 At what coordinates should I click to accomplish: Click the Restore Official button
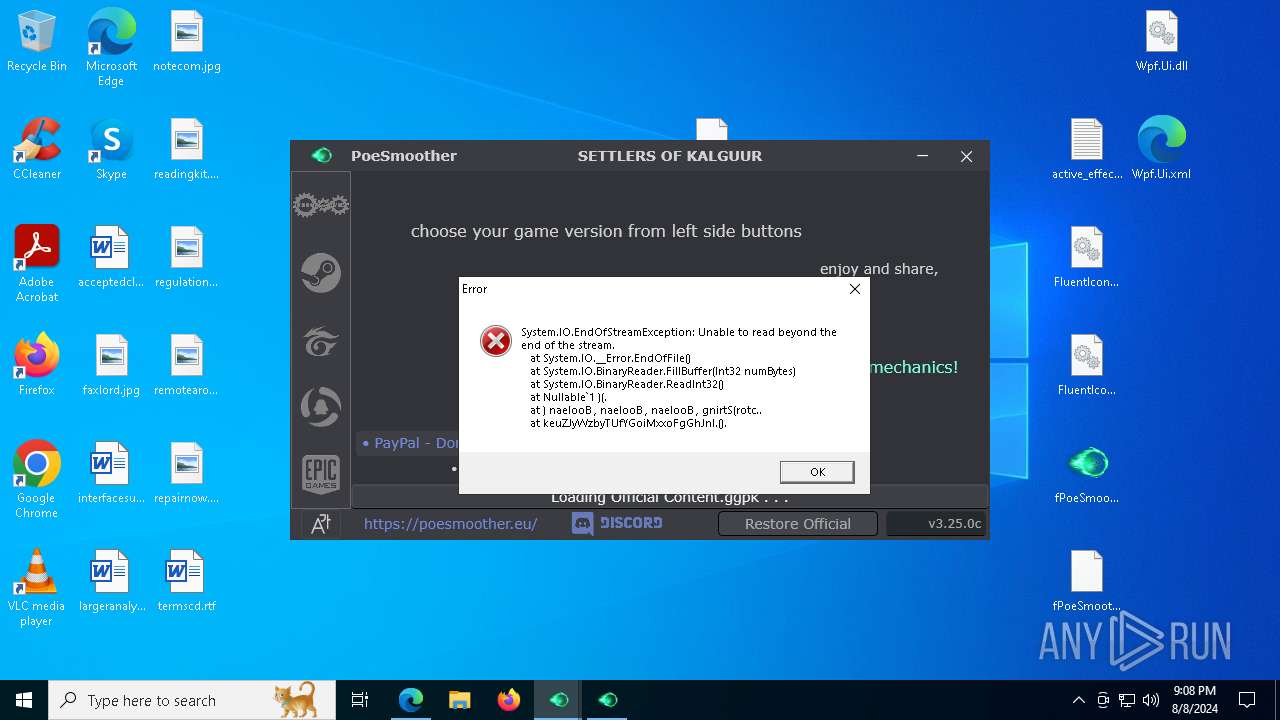(798, 524)
